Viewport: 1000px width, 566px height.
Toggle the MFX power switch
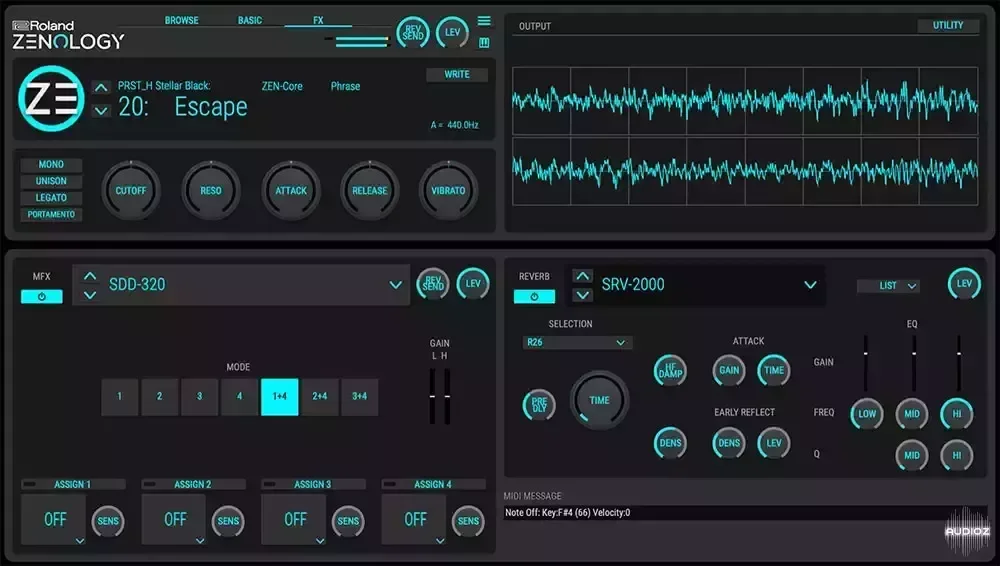[41, 297]
